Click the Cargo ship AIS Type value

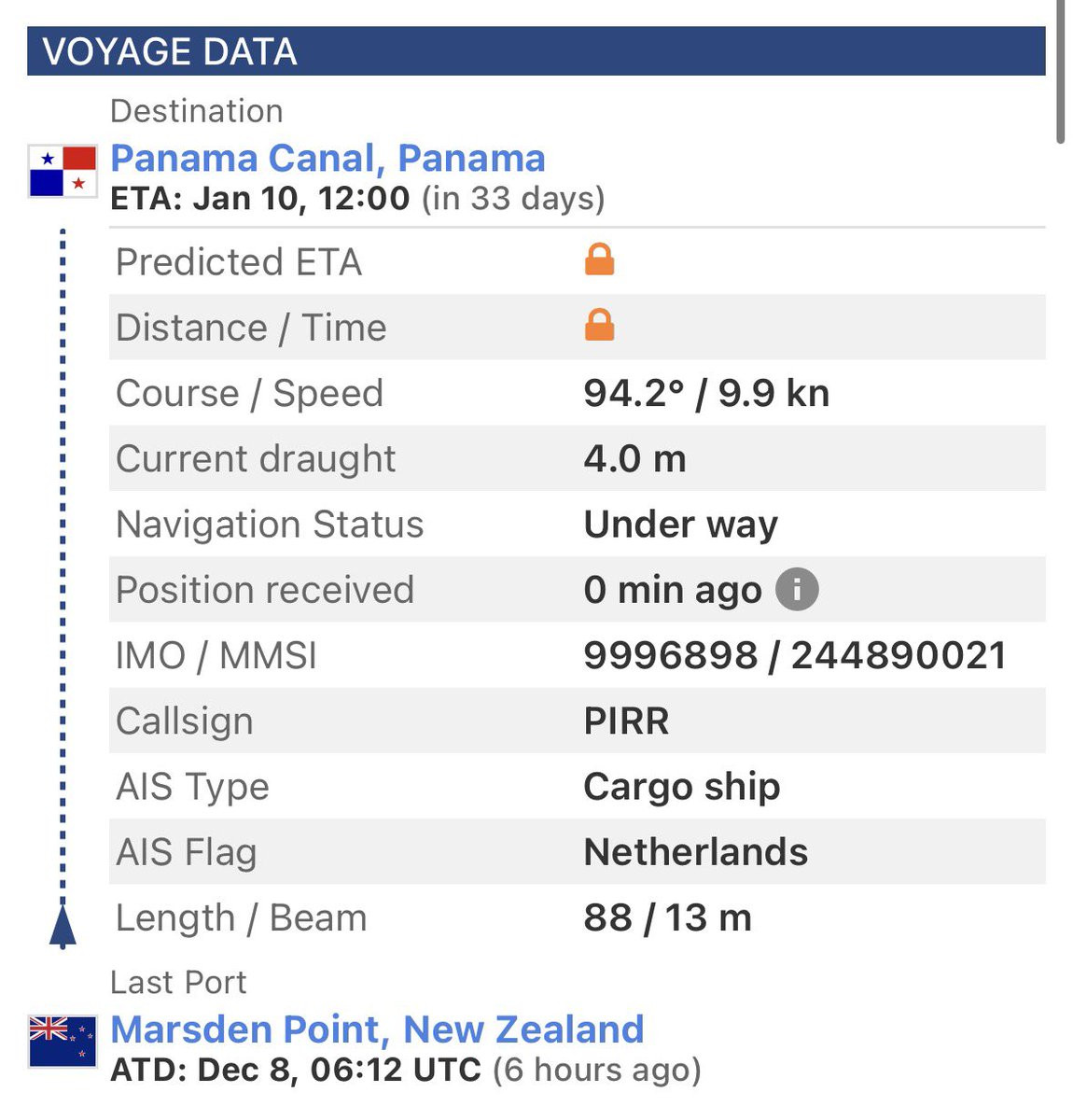[x=681, y=787]
